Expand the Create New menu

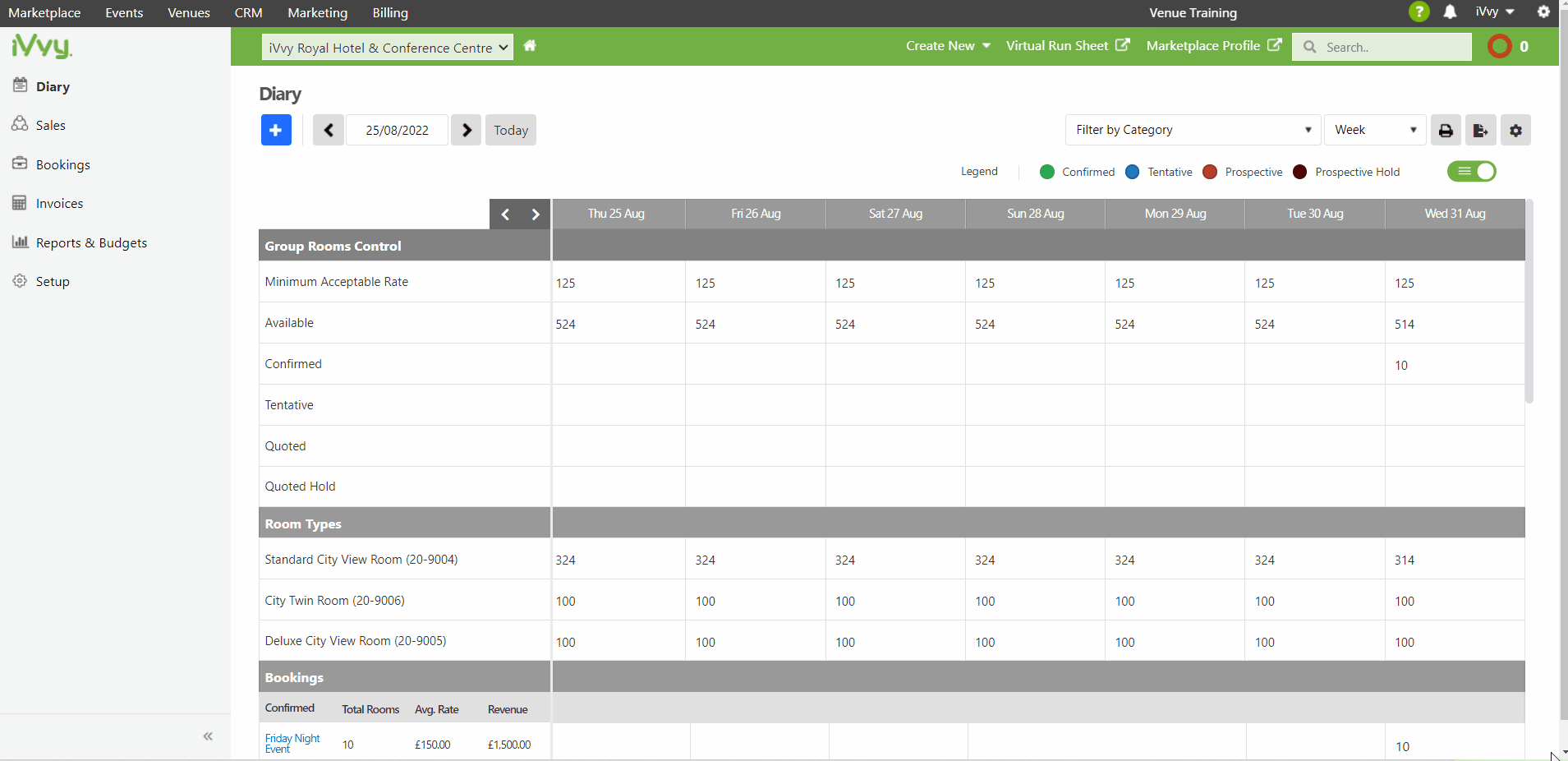tap(948, 46)
